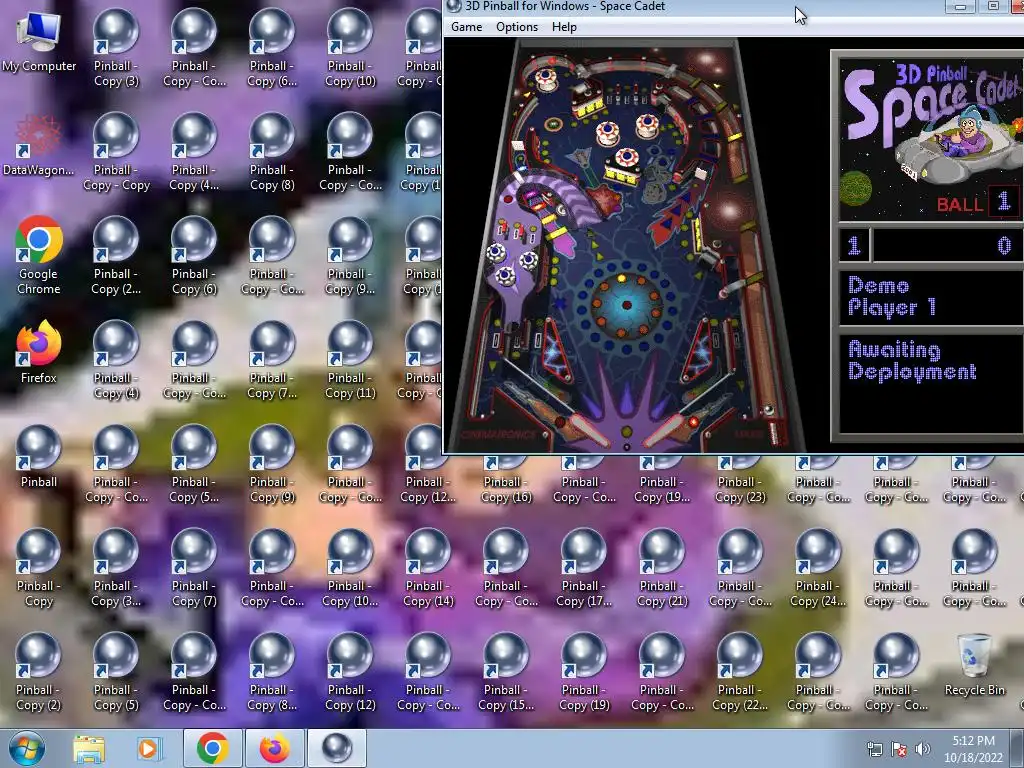Select Pinball - Copy (7) shortcut
The height and width of the screenshot is (768, 1024).
pyautogui.click(x=194, y=567)
